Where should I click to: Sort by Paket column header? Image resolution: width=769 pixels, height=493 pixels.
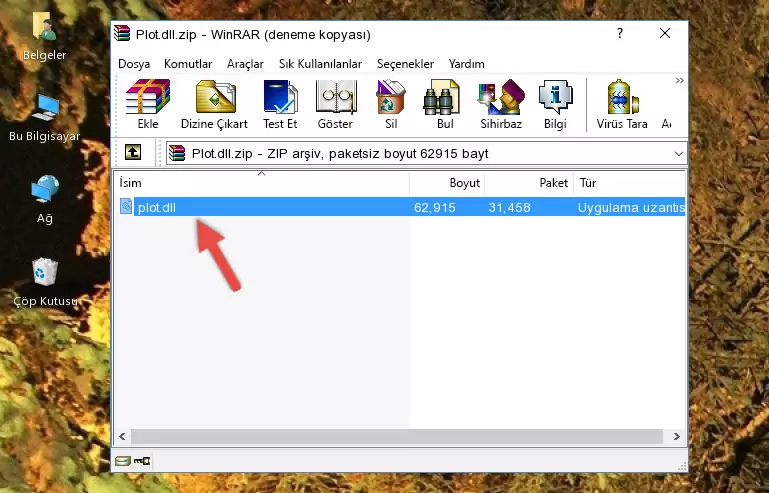pyautogui.click(x=529, y=182)
